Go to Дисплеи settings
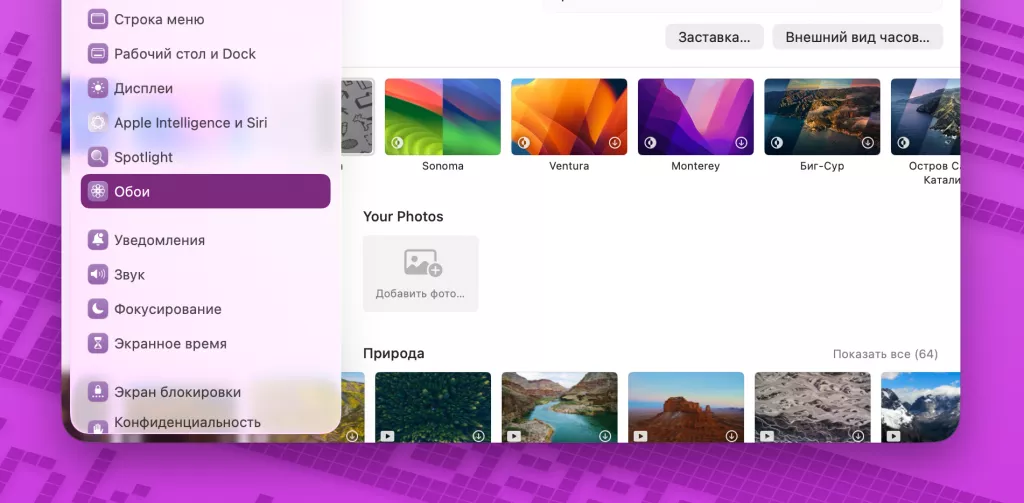This screenshot has width=1024, height=503. 206,88
